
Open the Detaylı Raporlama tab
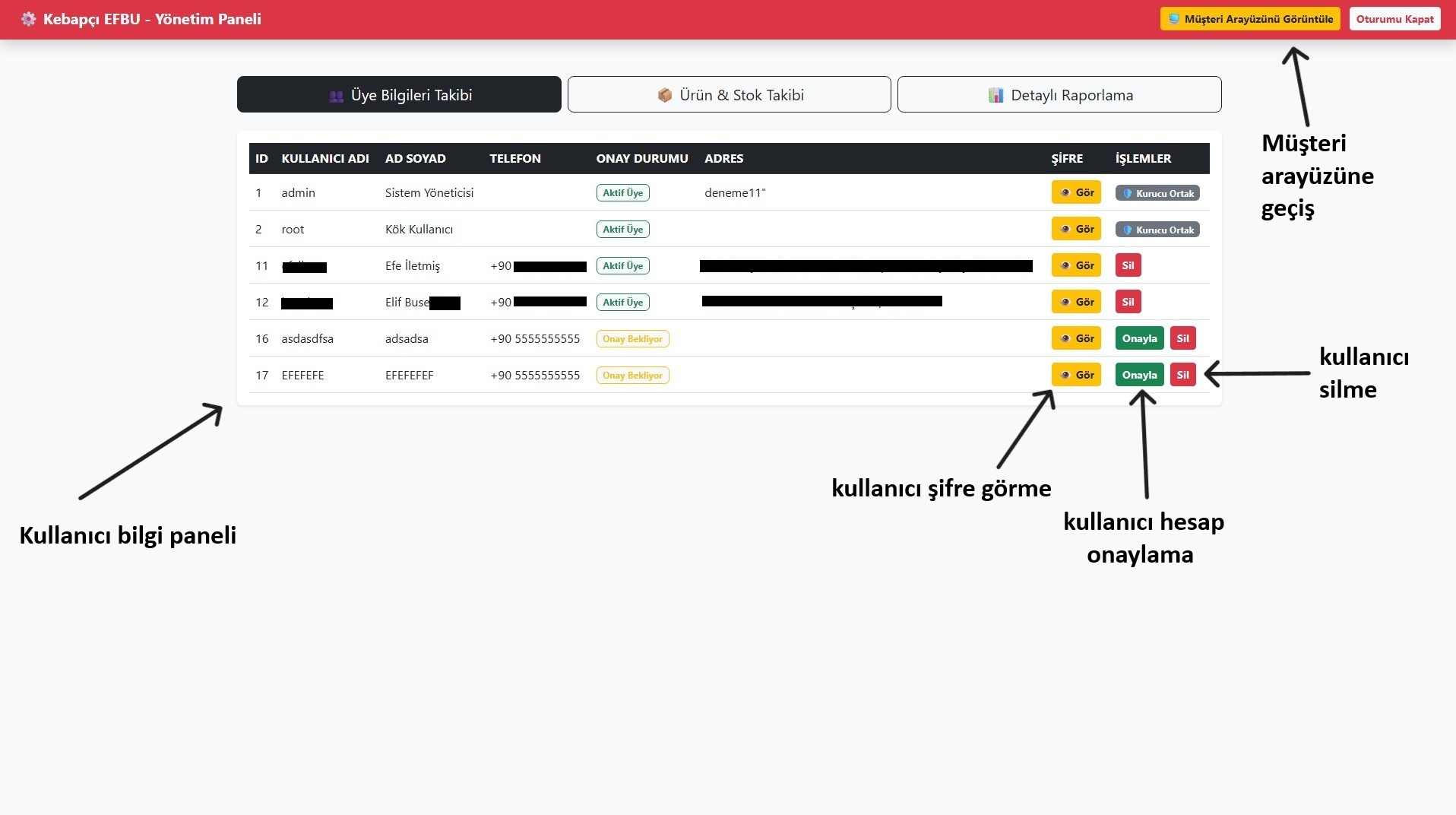1059,94
